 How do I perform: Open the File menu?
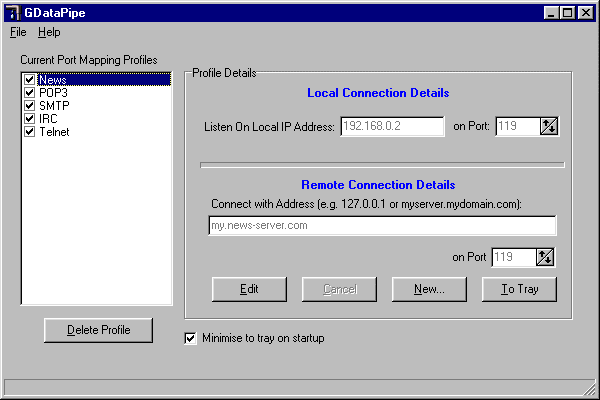18,32
